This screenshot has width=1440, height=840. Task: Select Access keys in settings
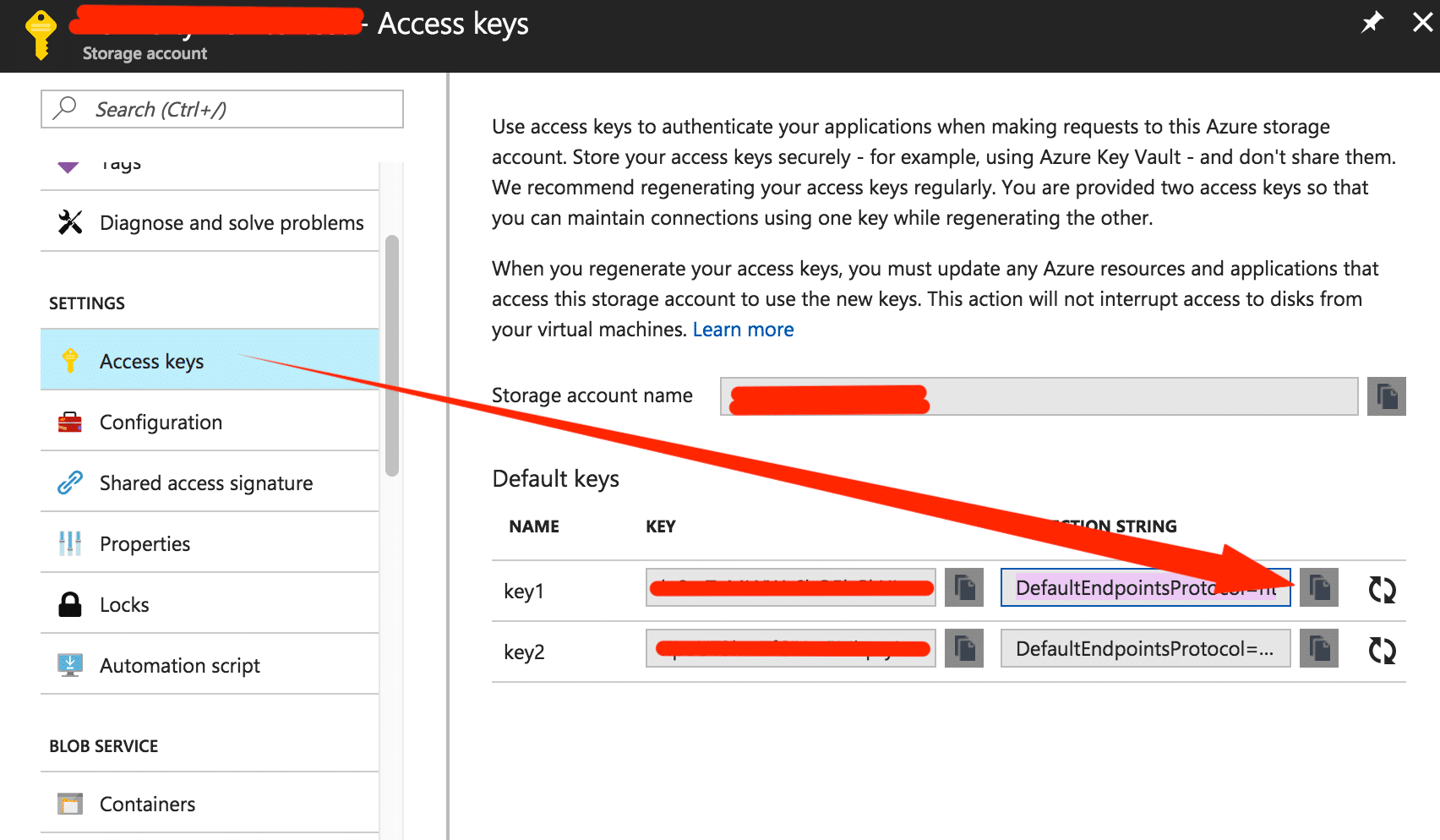[x=210, y=361]
